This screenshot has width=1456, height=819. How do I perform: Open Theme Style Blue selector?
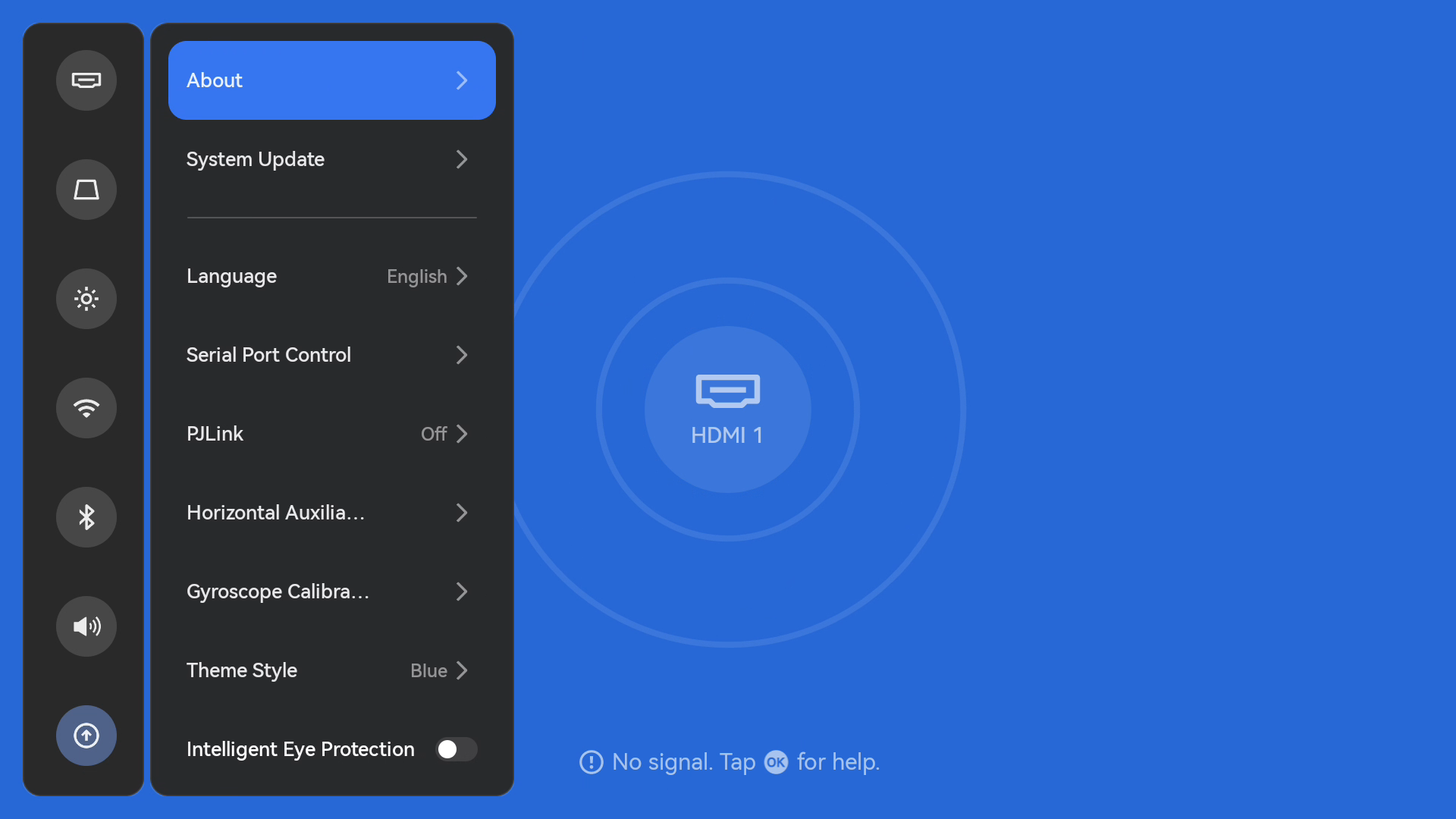coord(438,670)
